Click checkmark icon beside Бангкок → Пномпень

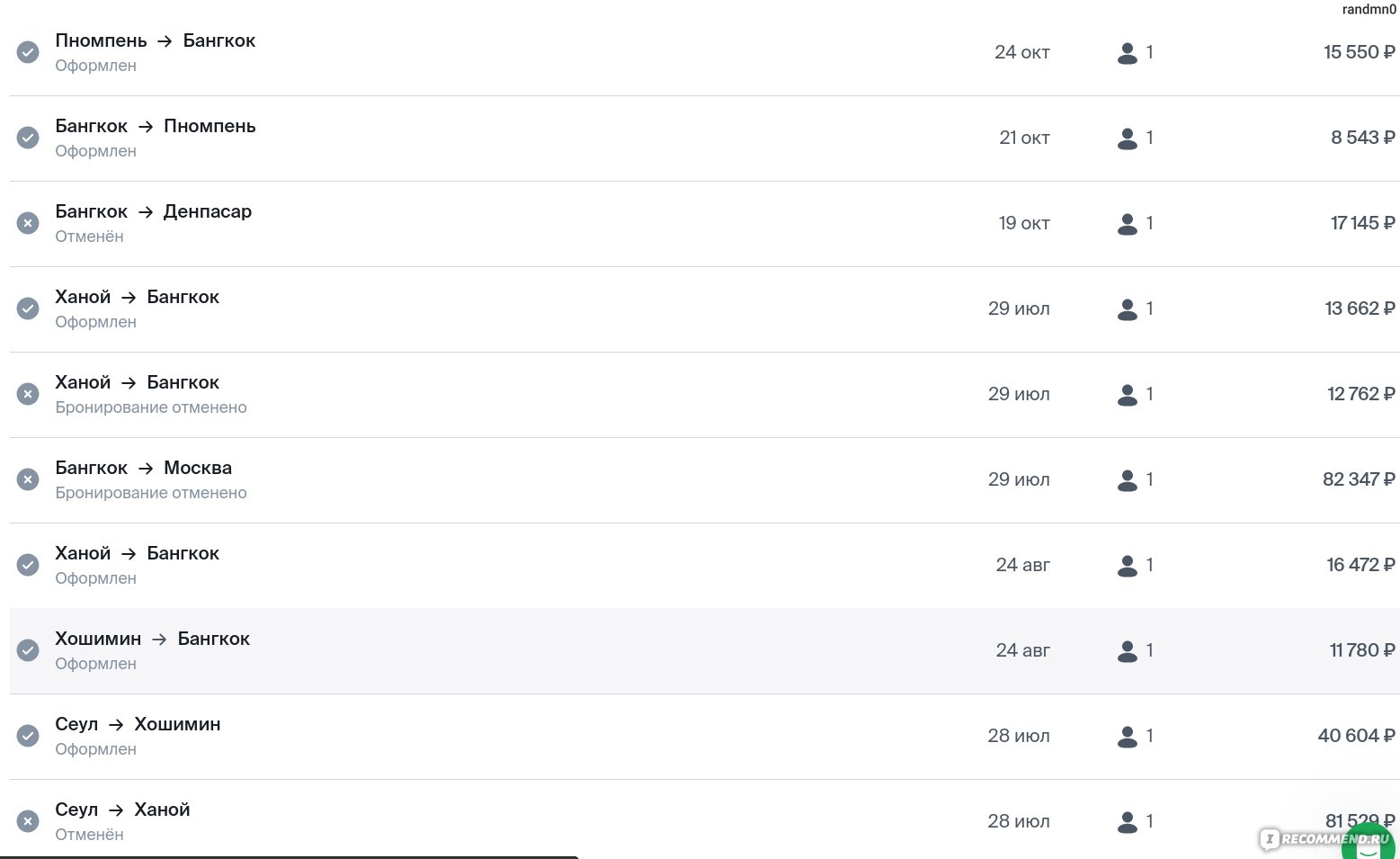[28, 138]
